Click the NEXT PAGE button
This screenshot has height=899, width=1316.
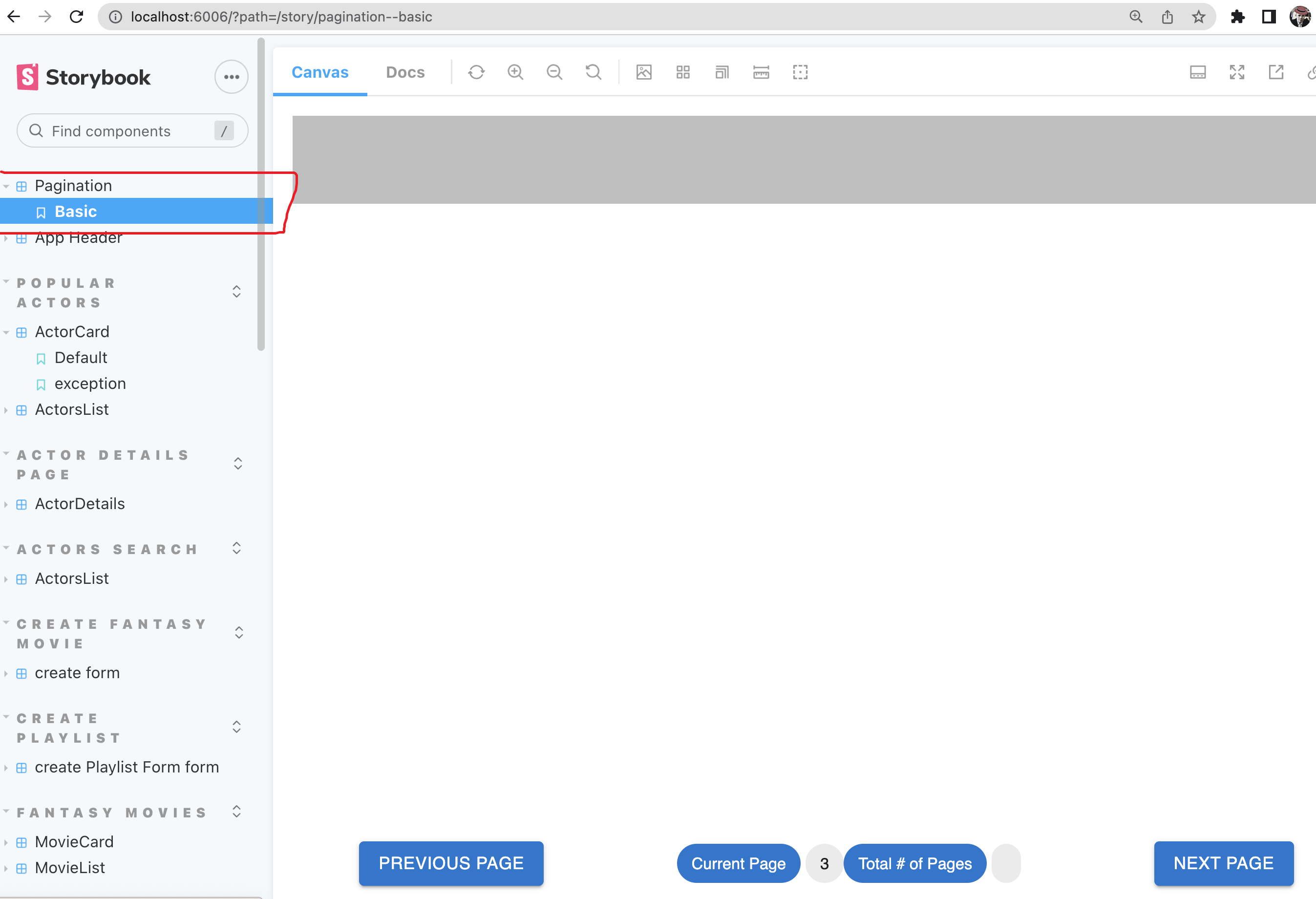1223,863
